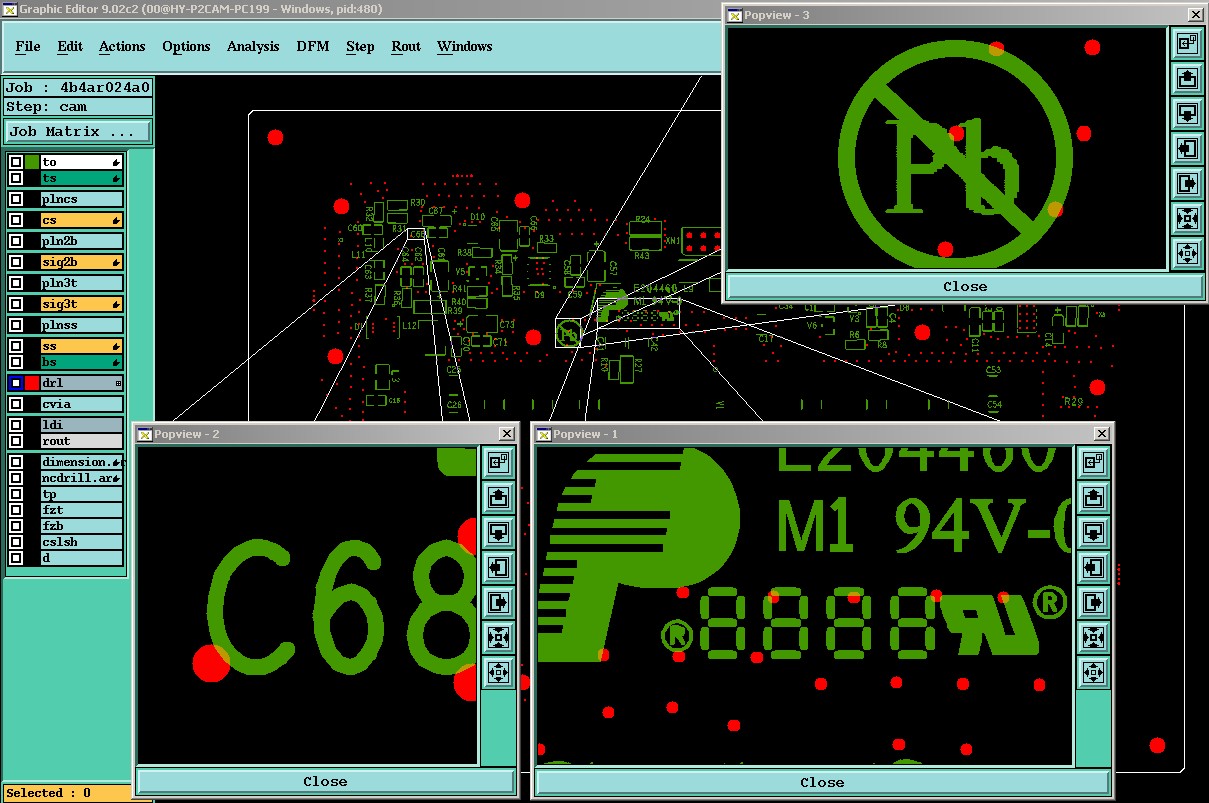1209x803 pixels.
Task: Pan right in Popview - 2
Action: point(498,602)
